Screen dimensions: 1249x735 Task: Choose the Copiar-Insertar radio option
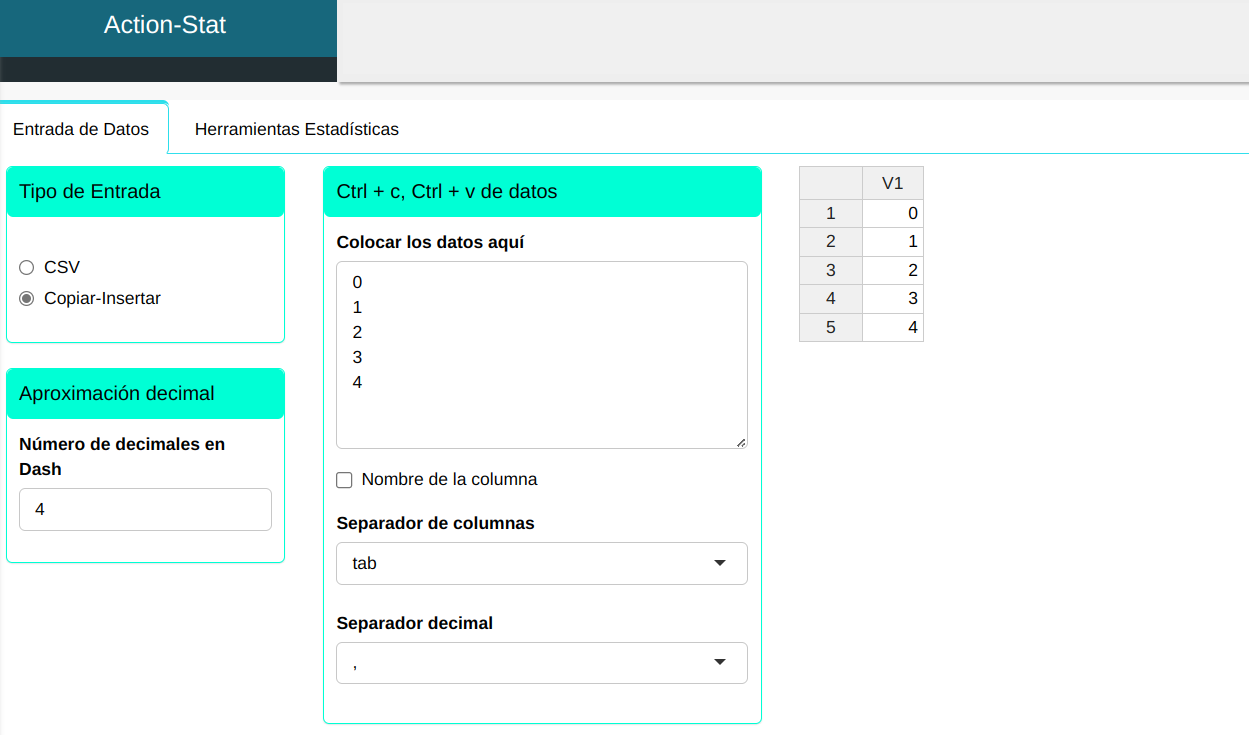tap(27, 299)
